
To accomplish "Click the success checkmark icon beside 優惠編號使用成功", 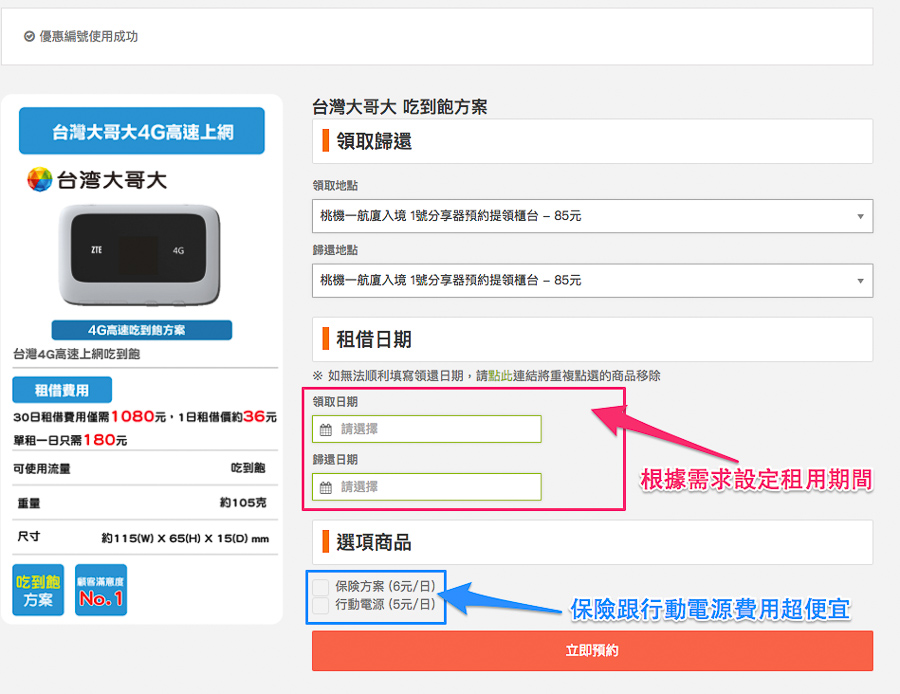I will point(29,37).
